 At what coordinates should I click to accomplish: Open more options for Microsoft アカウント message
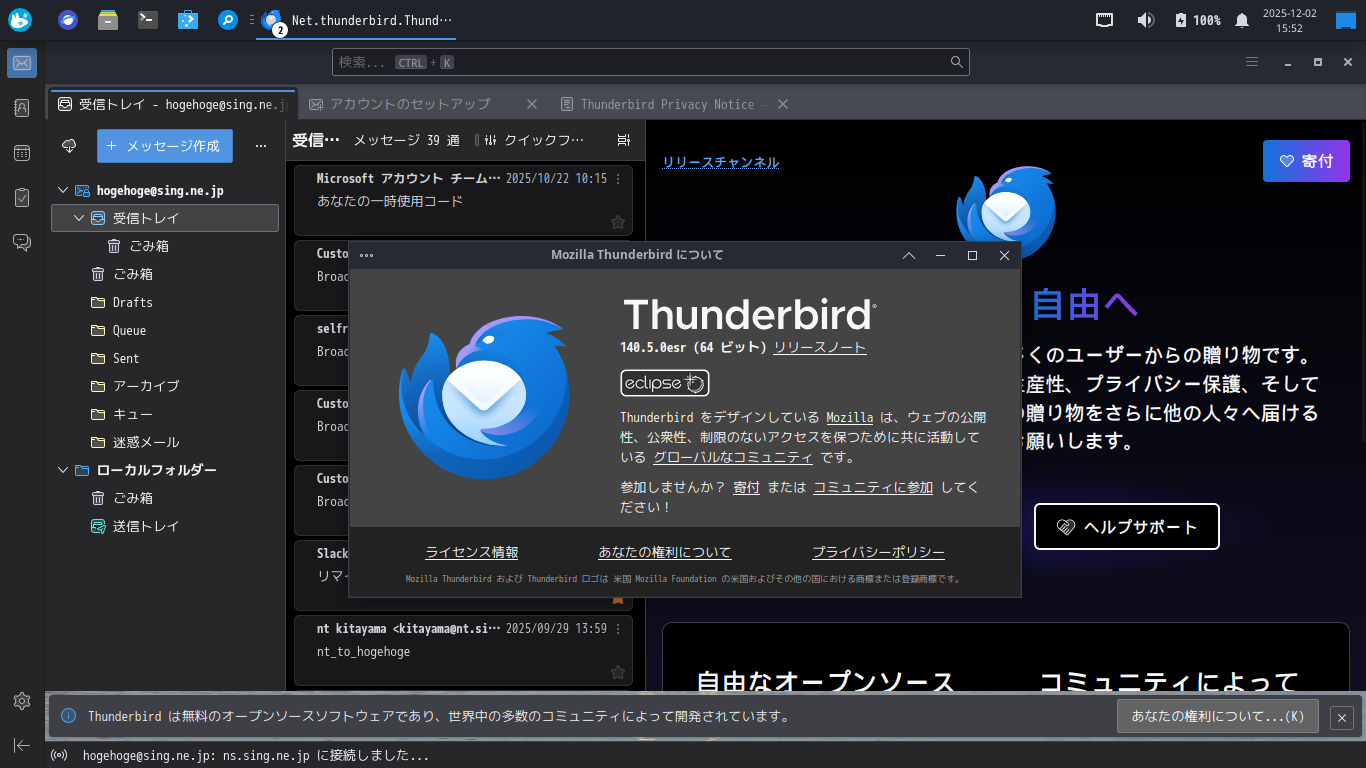pos(618,179)
